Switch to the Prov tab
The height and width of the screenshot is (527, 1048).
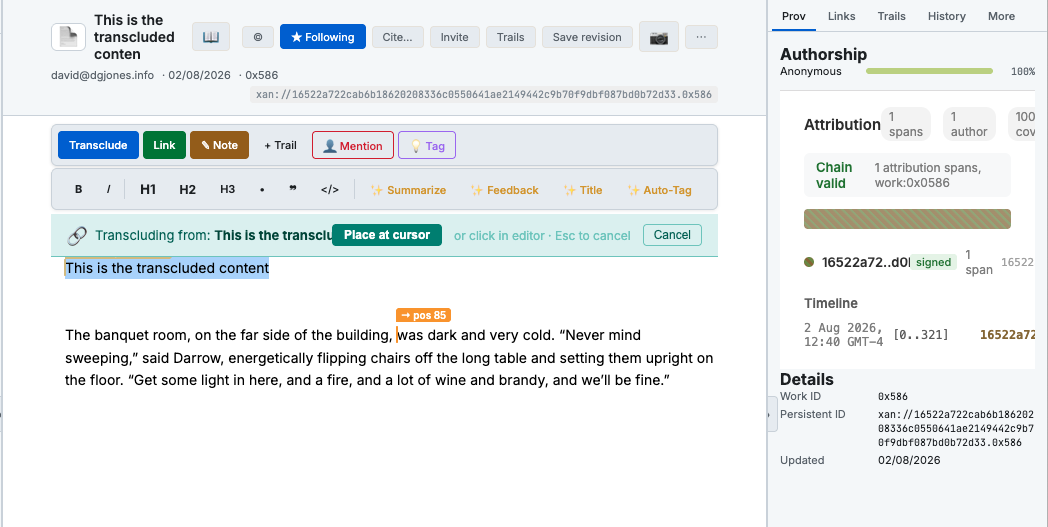(794, 16)
